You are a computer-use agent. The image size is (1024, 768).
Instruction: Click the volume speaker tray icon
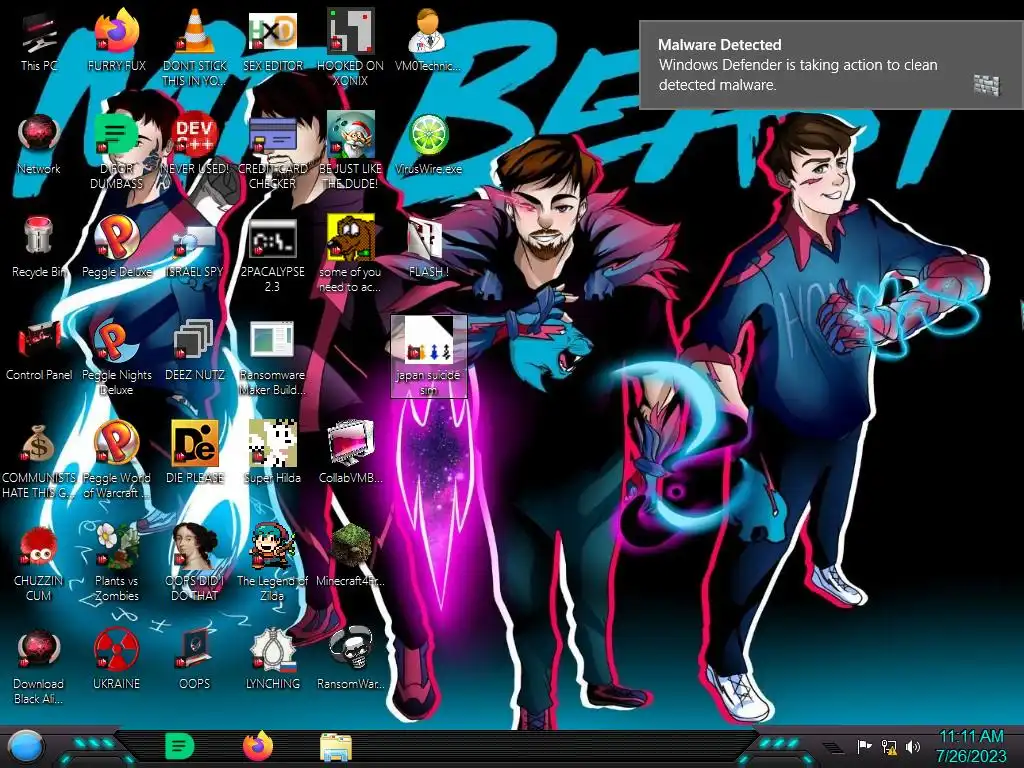[913, 746]
